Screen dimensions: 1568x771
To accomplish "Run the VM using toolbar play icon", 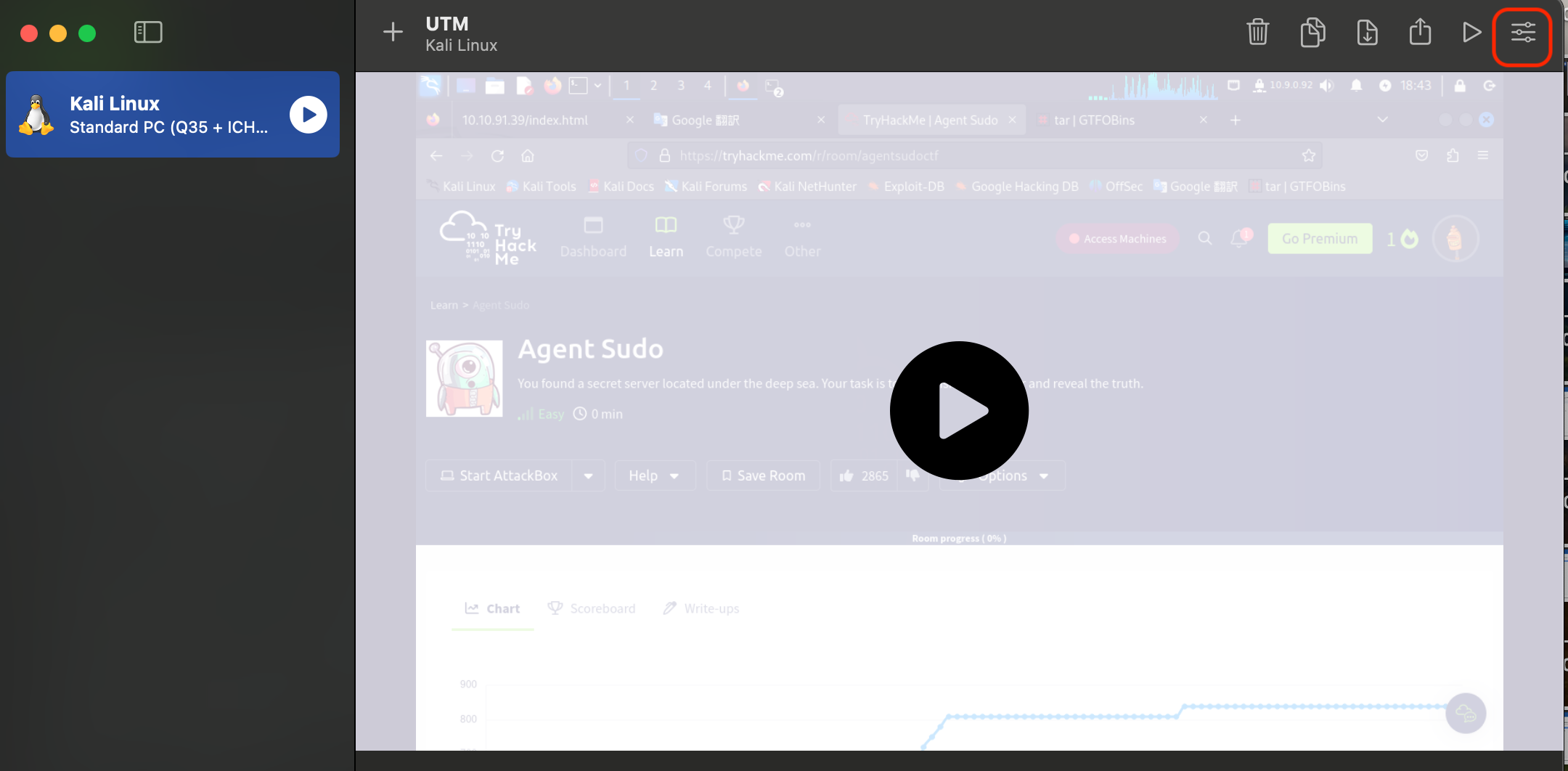I will click(1471, 33).
